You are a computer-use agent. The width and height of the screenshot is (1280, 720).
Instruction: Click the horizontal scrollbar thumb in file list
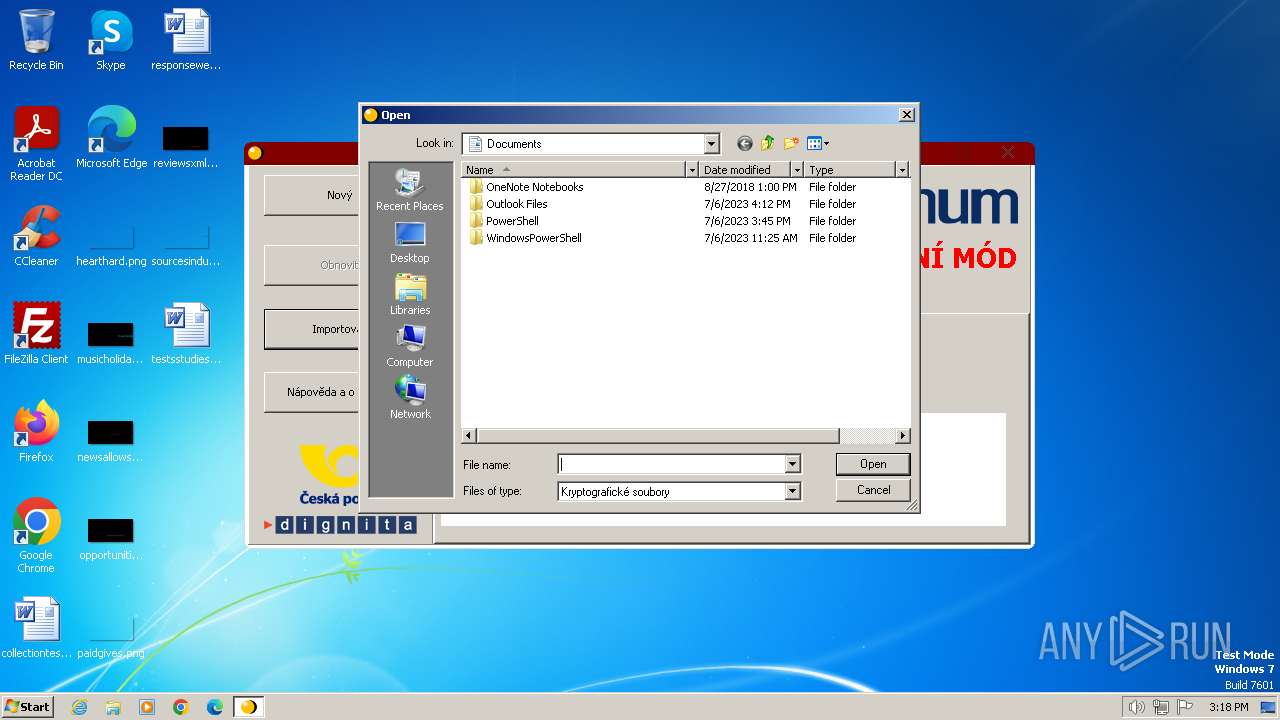pos(658,436)
